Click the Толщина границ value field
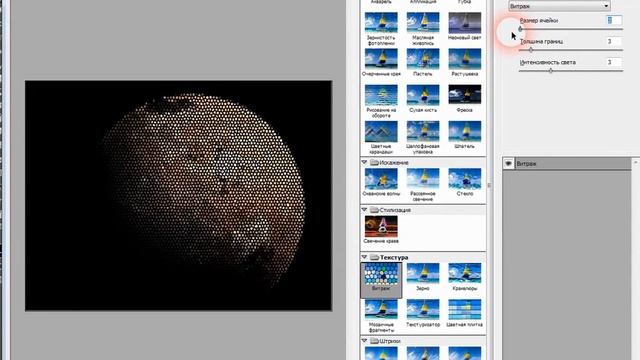This screenshot has width=640, height=360. tap(614, 41)
